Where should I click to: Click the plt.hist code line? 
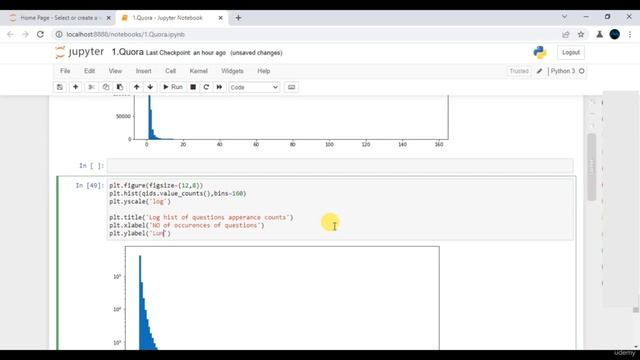click(x=178, y=193)
